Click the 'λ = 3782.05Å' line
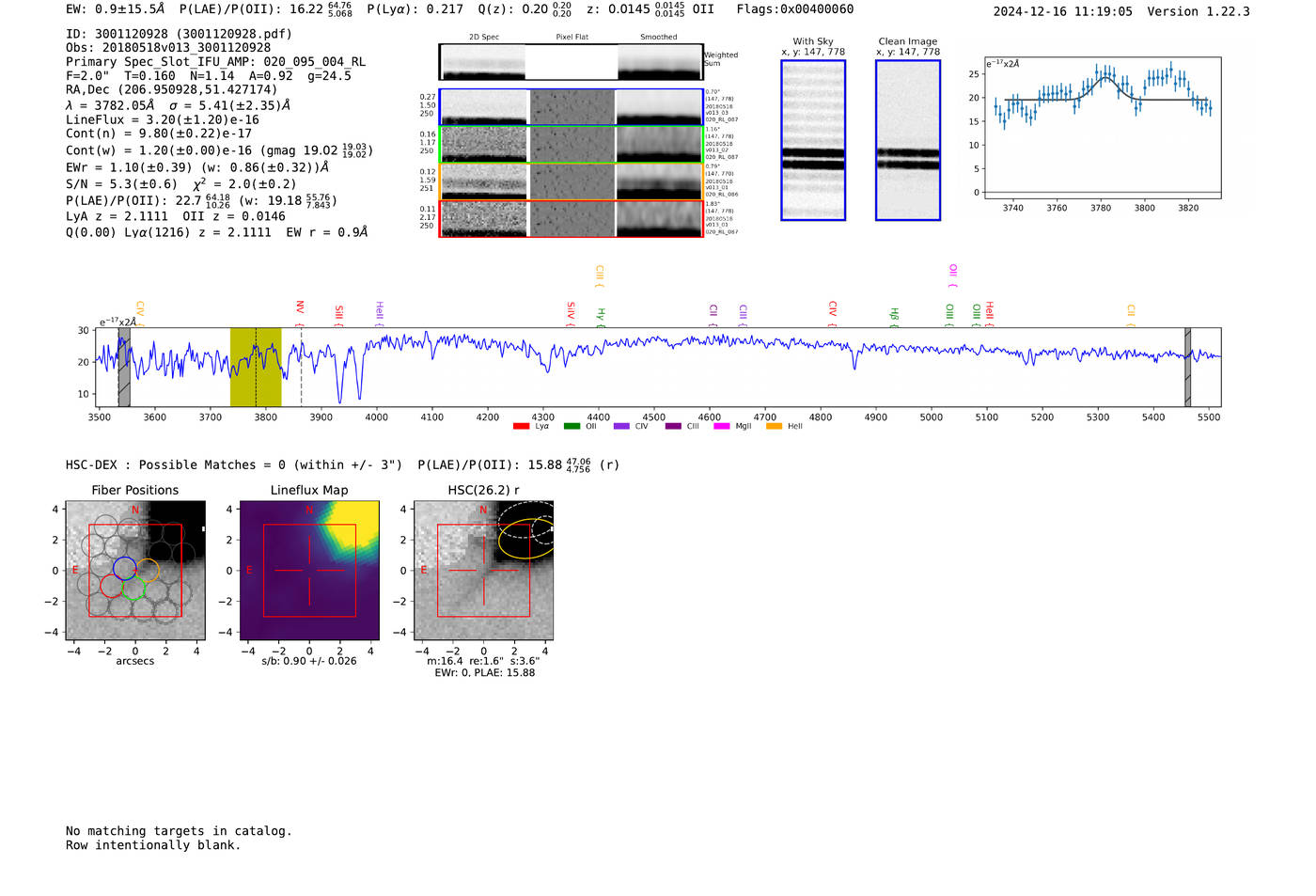Image resolution: width=1316 pixels, height=896 pixels. click(112, 105)
